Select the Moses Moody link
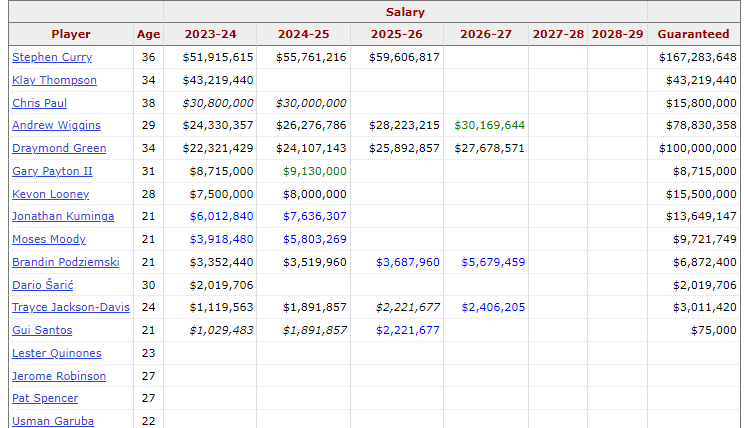This screenshot has width=744, height=428. pos(49,239)
